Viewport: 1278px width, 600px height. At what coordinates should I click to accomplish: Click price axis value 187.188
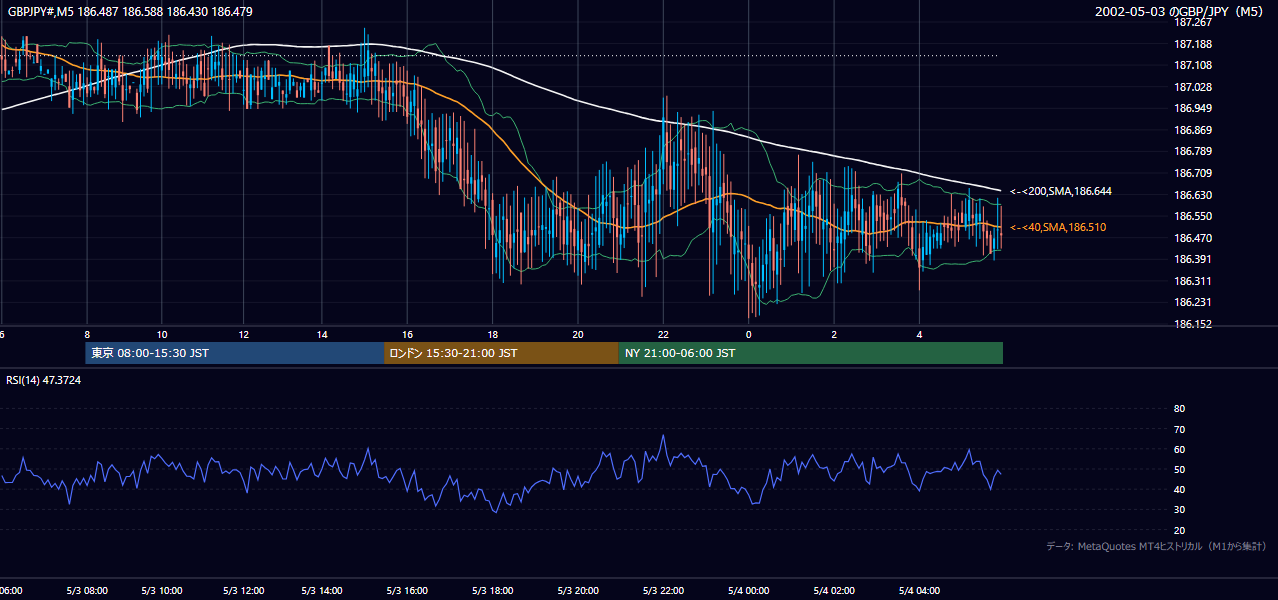(1193, 44)
